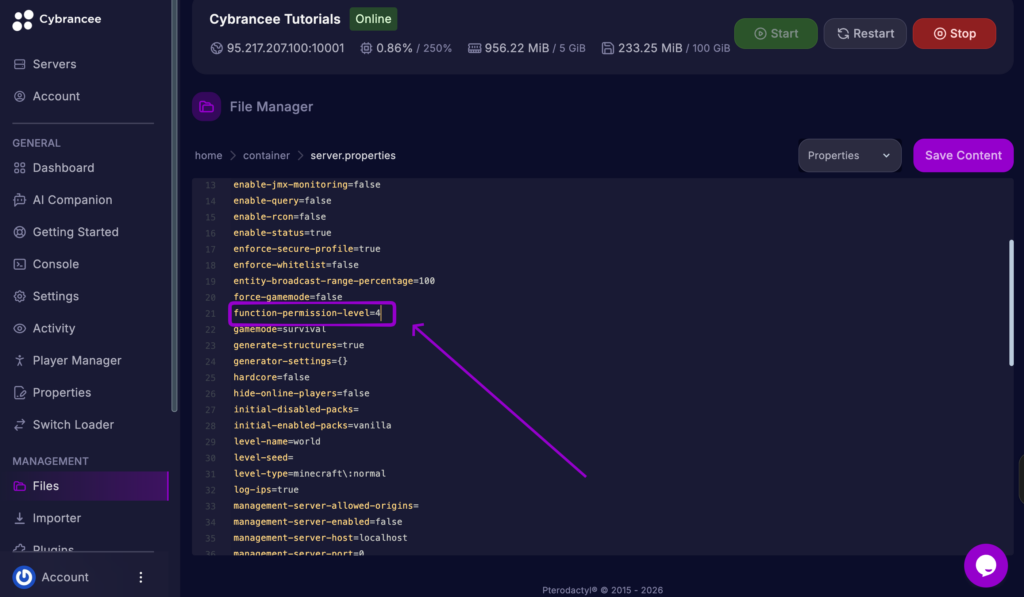Click the server IP 95.217.207.100:10001

(x=285, y=48)
